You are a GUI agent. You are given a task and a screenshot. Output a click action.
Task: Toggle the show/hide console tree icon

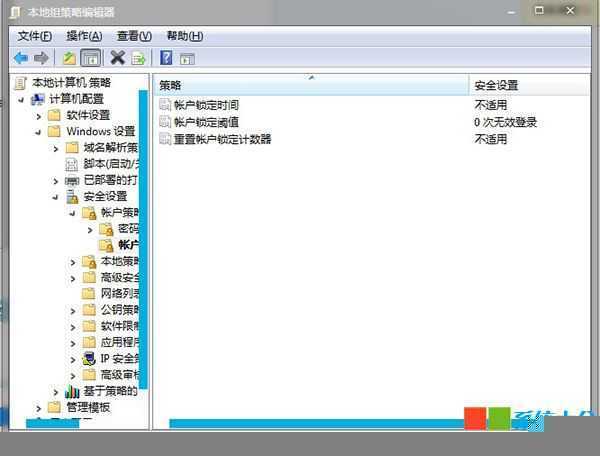[x=91, y=58]
